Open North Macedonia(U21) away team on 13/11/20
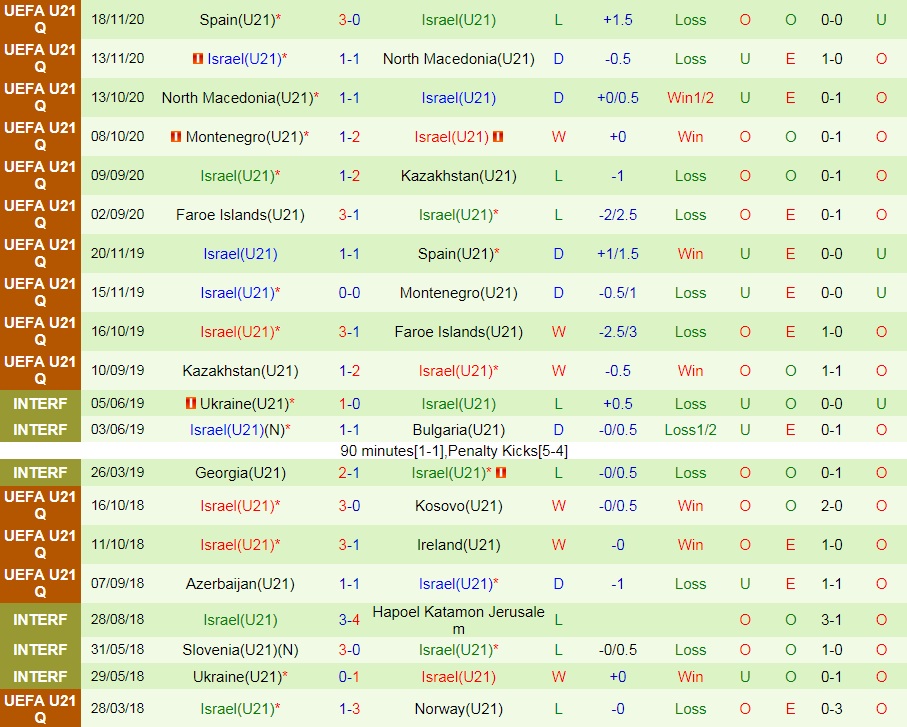Screen dimensions: 907x727 coord(459,58)
